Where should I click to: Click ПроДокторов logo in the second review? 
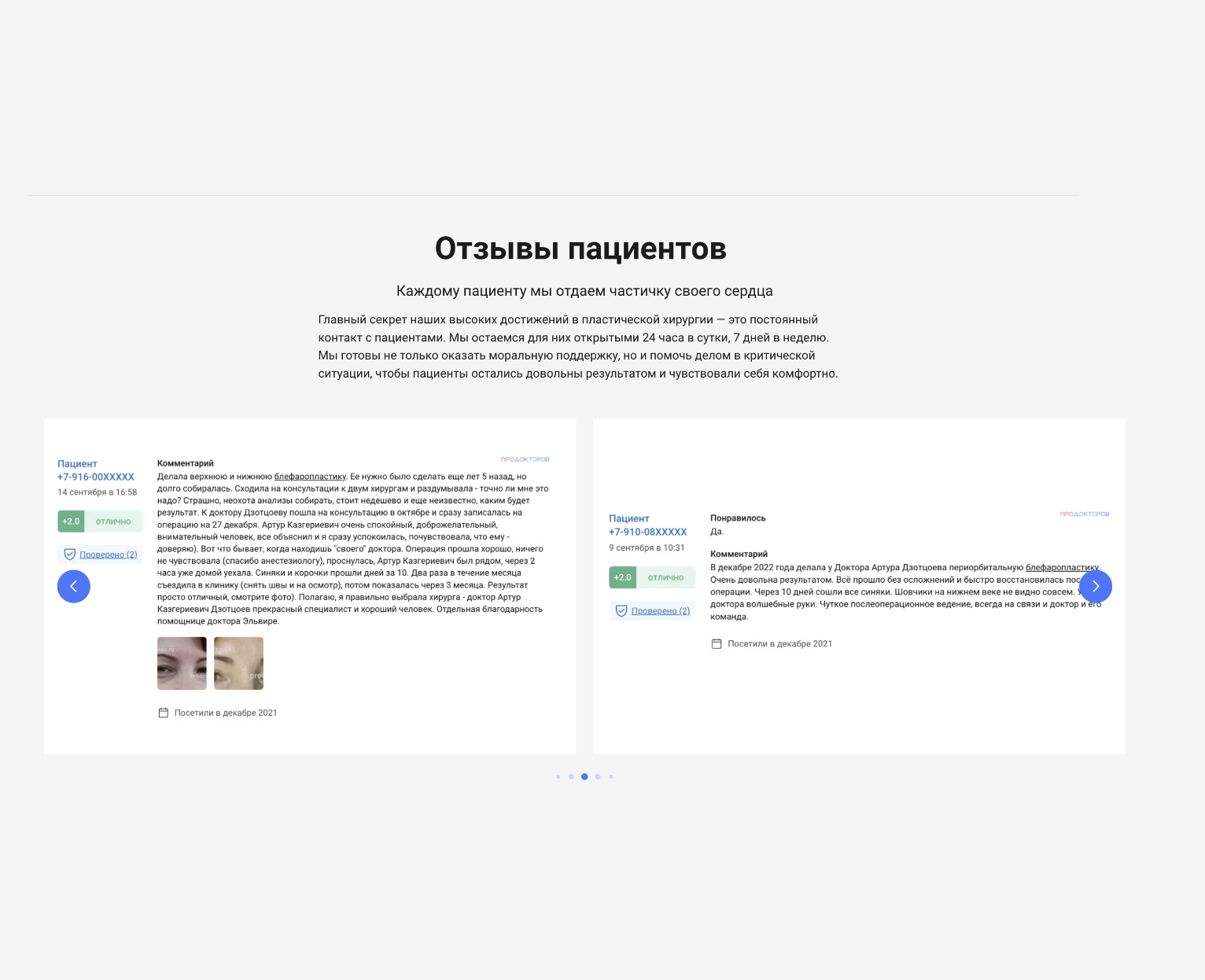click(x=1084, y=514)
